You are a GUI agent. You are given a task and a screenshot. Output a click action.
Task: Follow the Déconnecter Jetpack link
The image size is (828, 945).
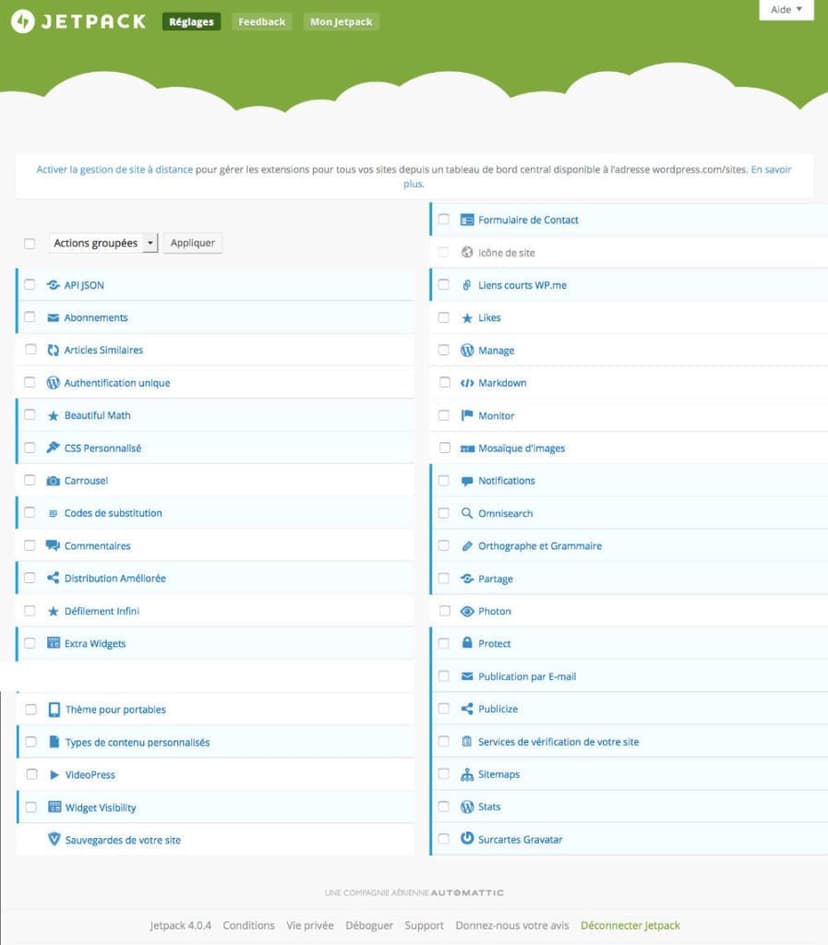[630, 925]
